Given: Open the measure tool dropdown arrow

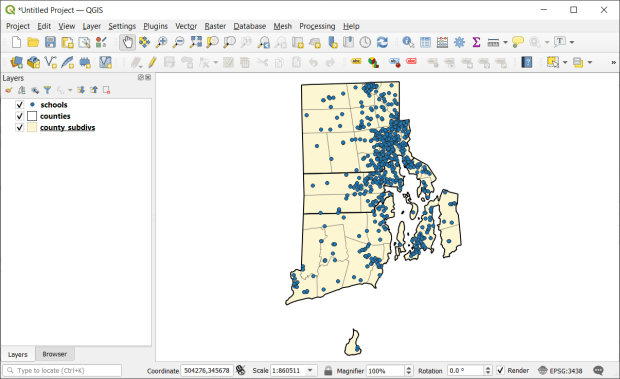Looking at the screenshot, I should pos(505,42).
